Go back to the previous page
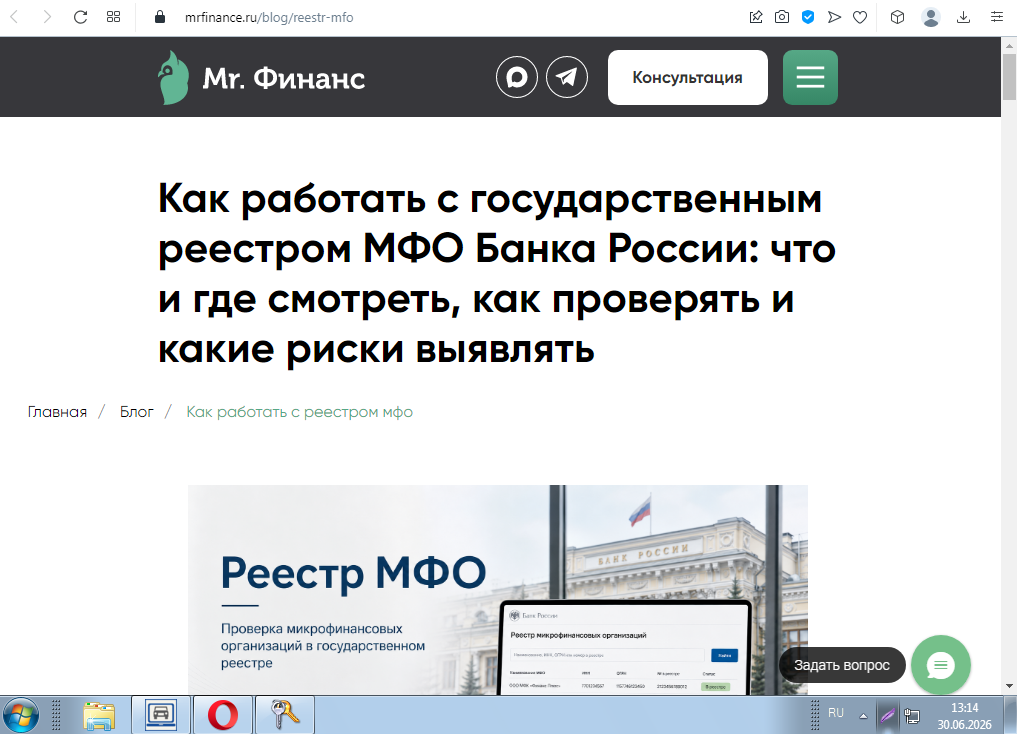1017x734 pixels. tap(14, 18)
